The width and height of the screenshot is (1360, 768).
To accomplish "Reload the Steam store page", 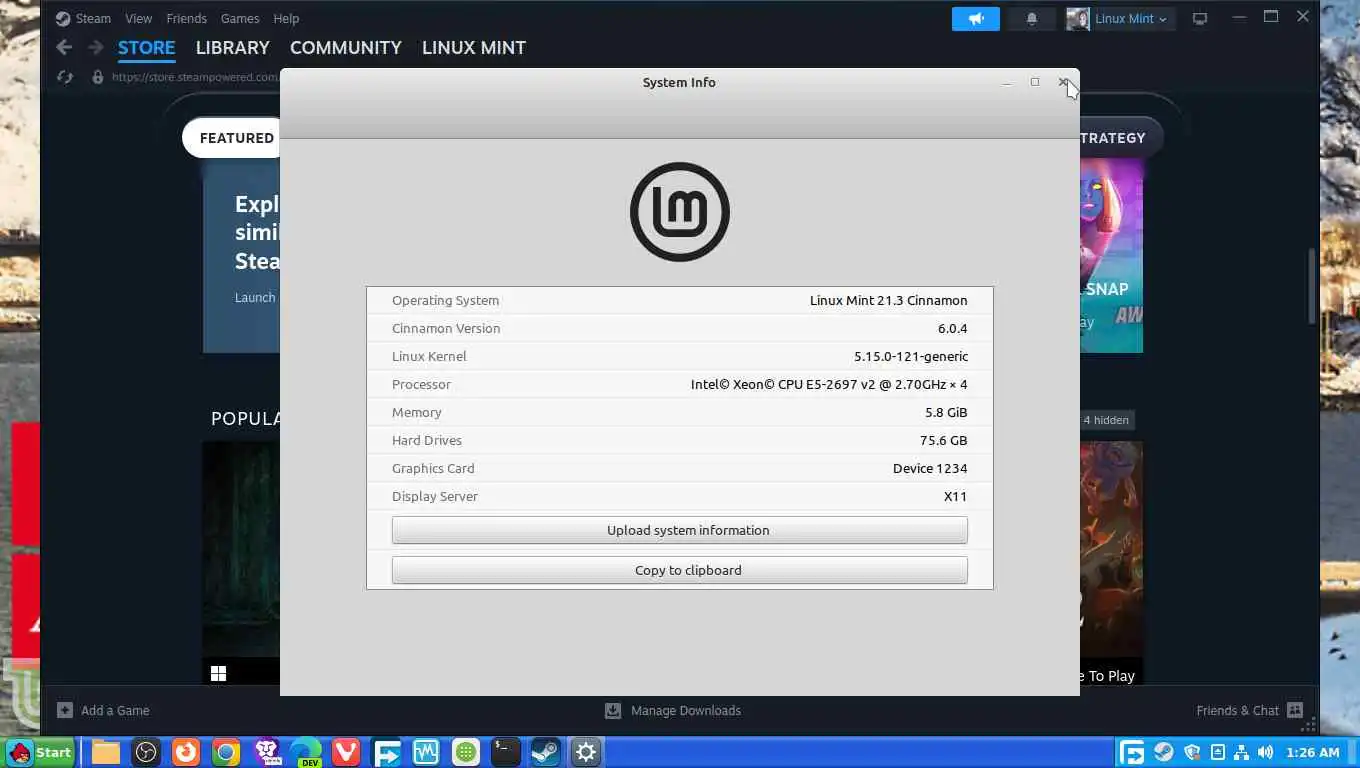I will pyautogui.click(x=65, y=77).
